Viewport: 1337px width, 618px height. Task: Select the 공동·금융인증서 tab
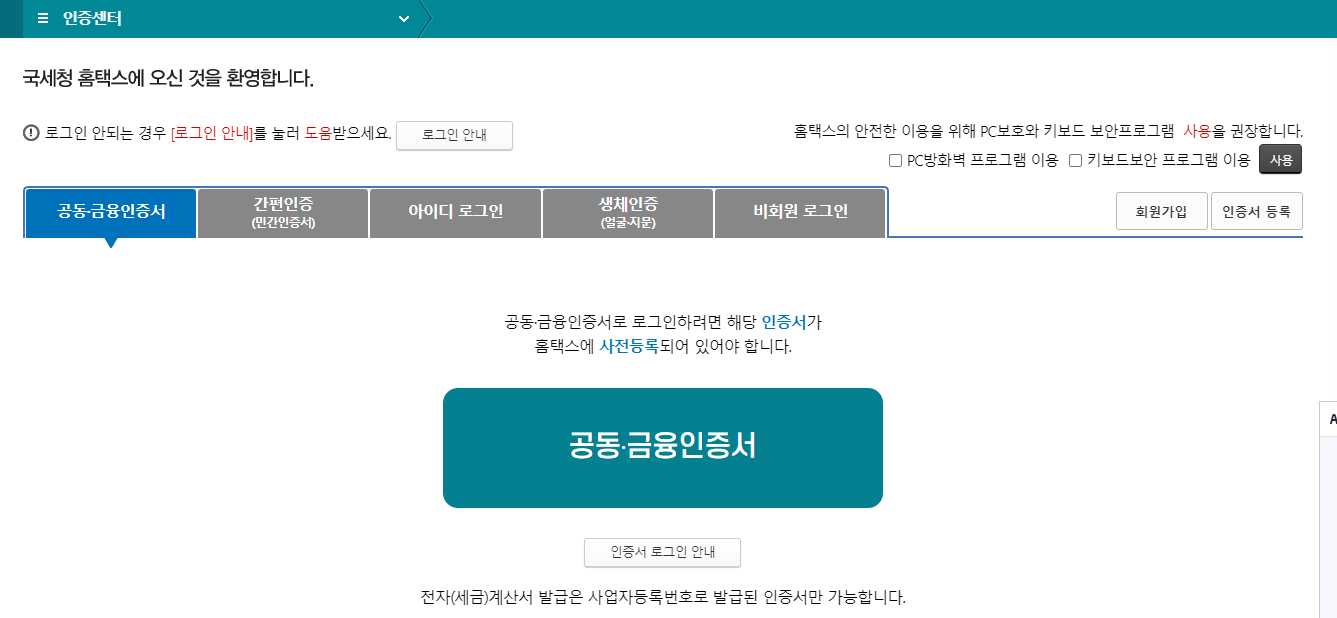pos(111,212)
